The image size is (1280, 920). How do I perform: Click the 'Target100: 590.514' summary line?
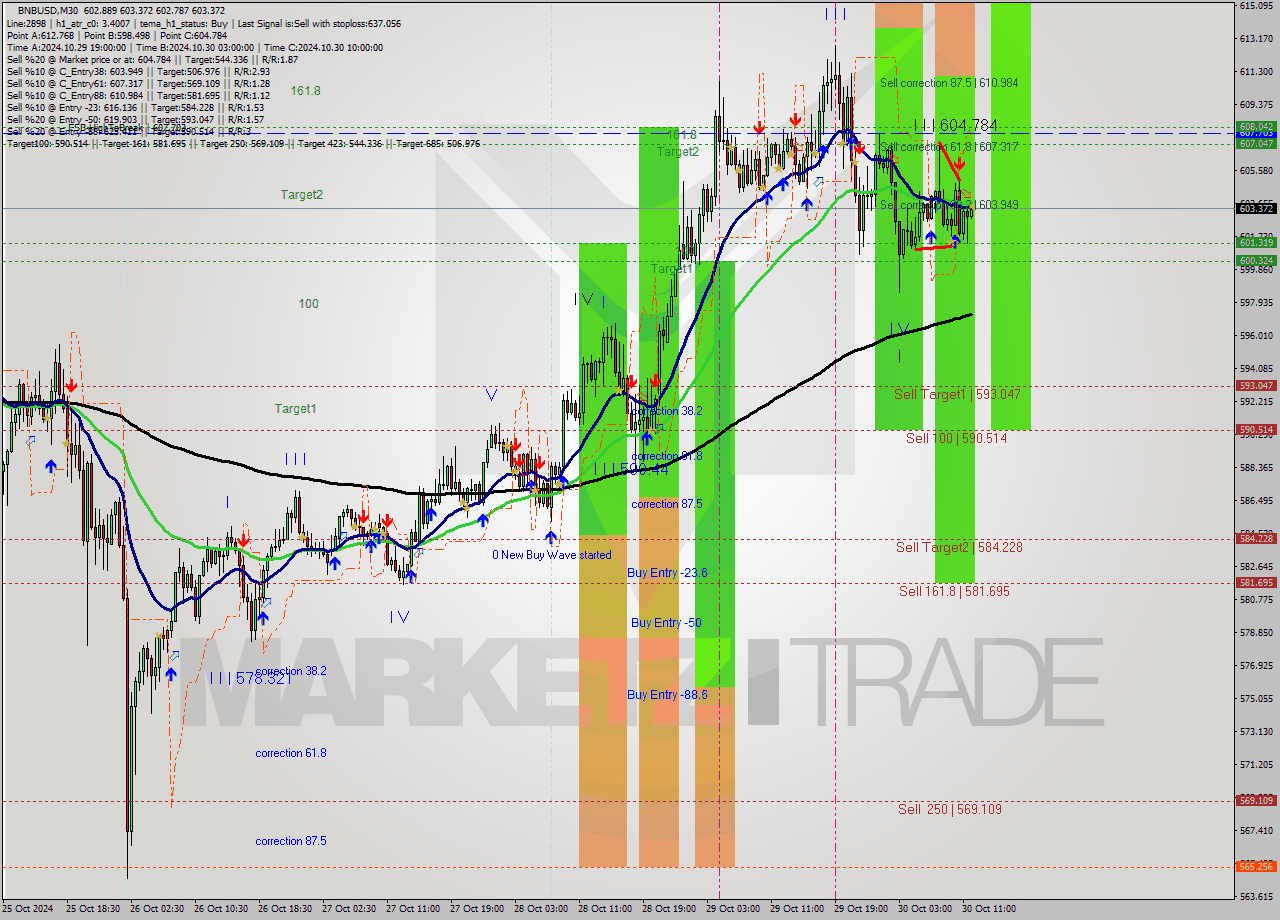[243, 143]
